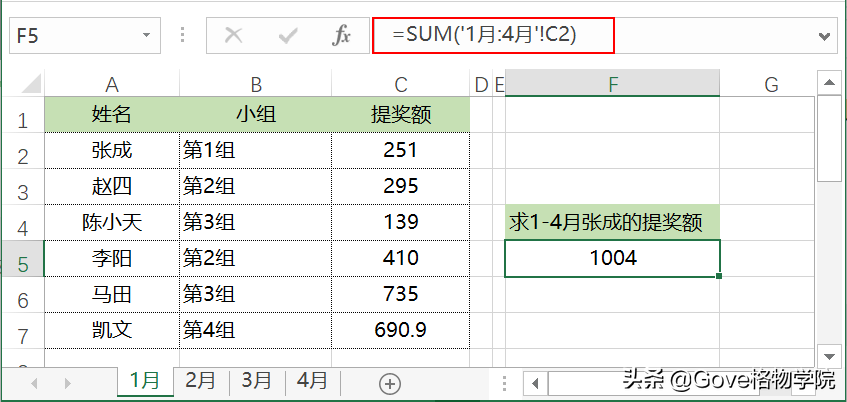This screenshot has width=847, height=402.
Task: Select row 5 header
Action: tap(22, 260)
